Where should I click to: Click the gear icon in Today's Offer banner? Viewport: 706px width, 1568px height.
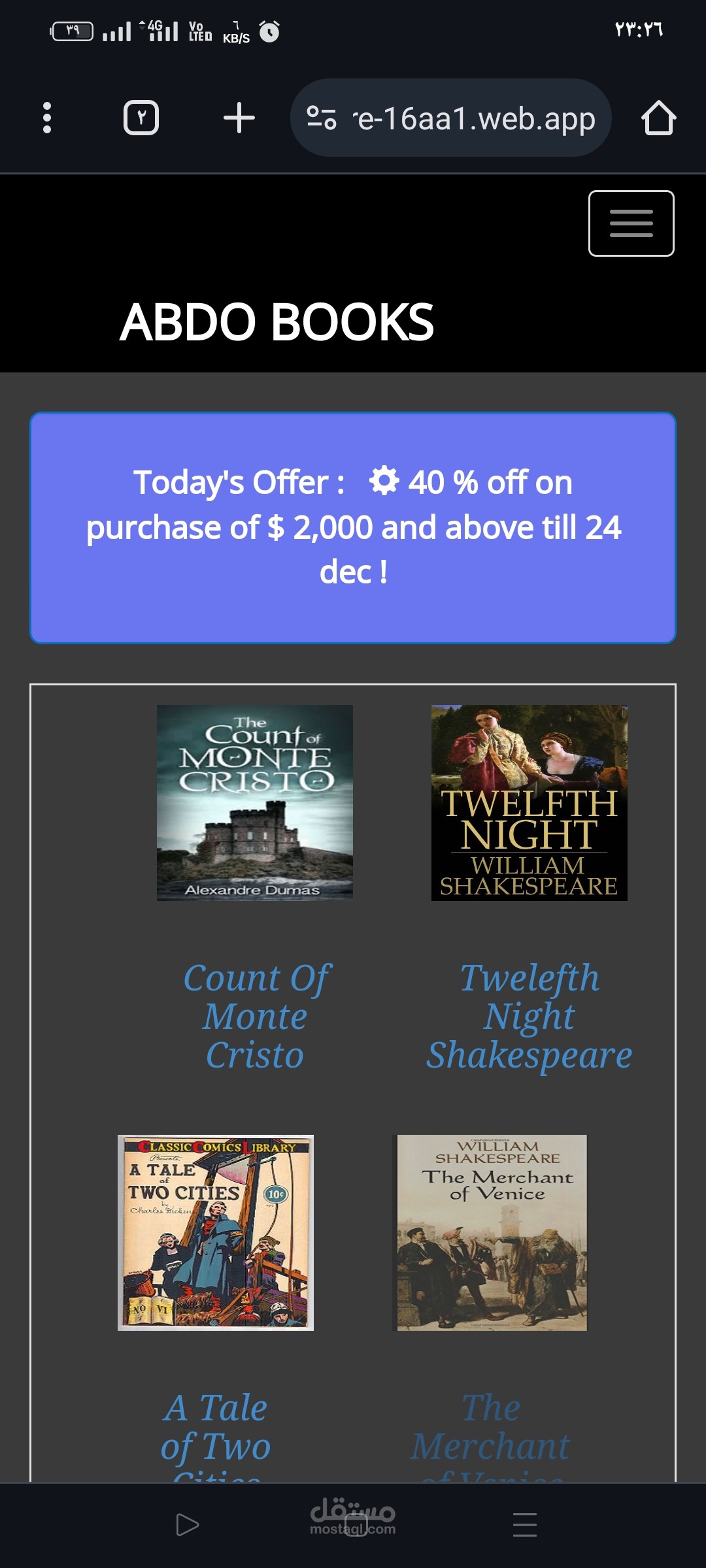pos(384,481)
